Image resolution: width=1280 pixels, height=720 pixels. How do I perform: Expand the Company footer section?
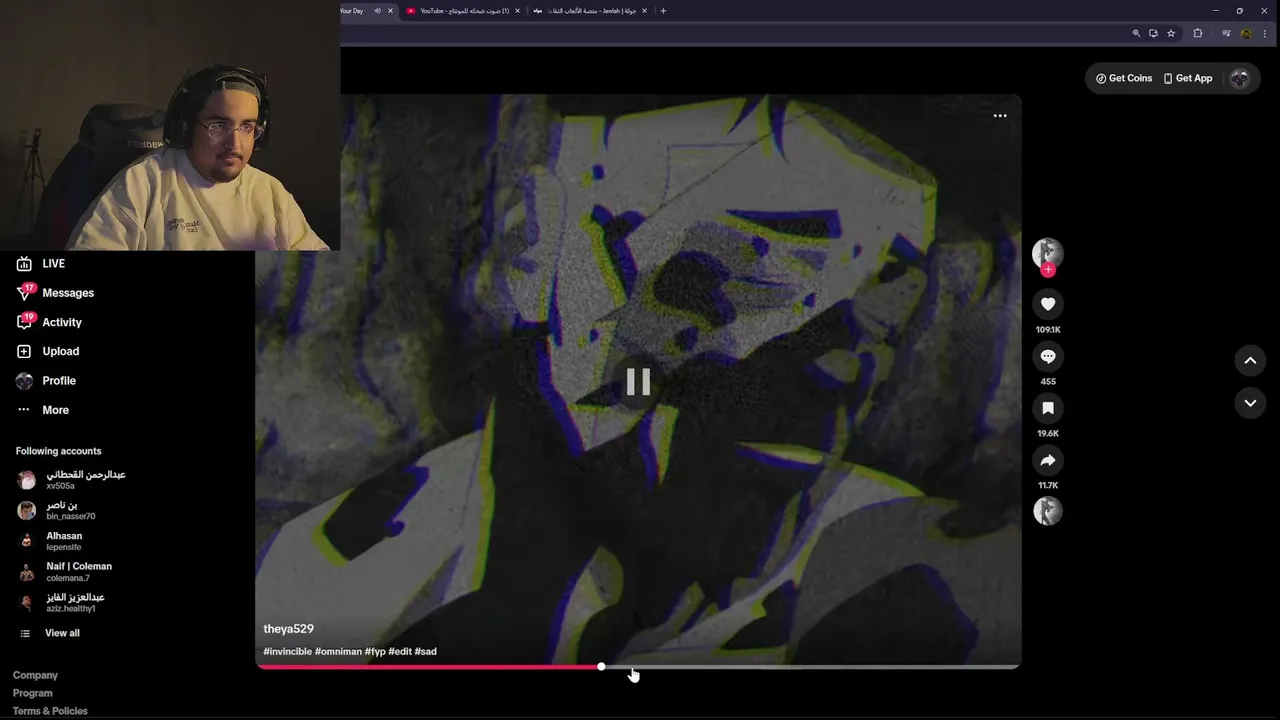(x=35, y=676)
